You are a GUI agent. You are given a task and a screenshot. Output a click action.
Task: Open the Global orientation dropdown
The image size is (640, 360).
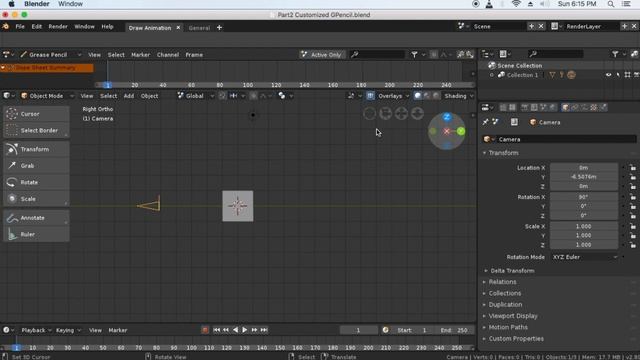196,96
